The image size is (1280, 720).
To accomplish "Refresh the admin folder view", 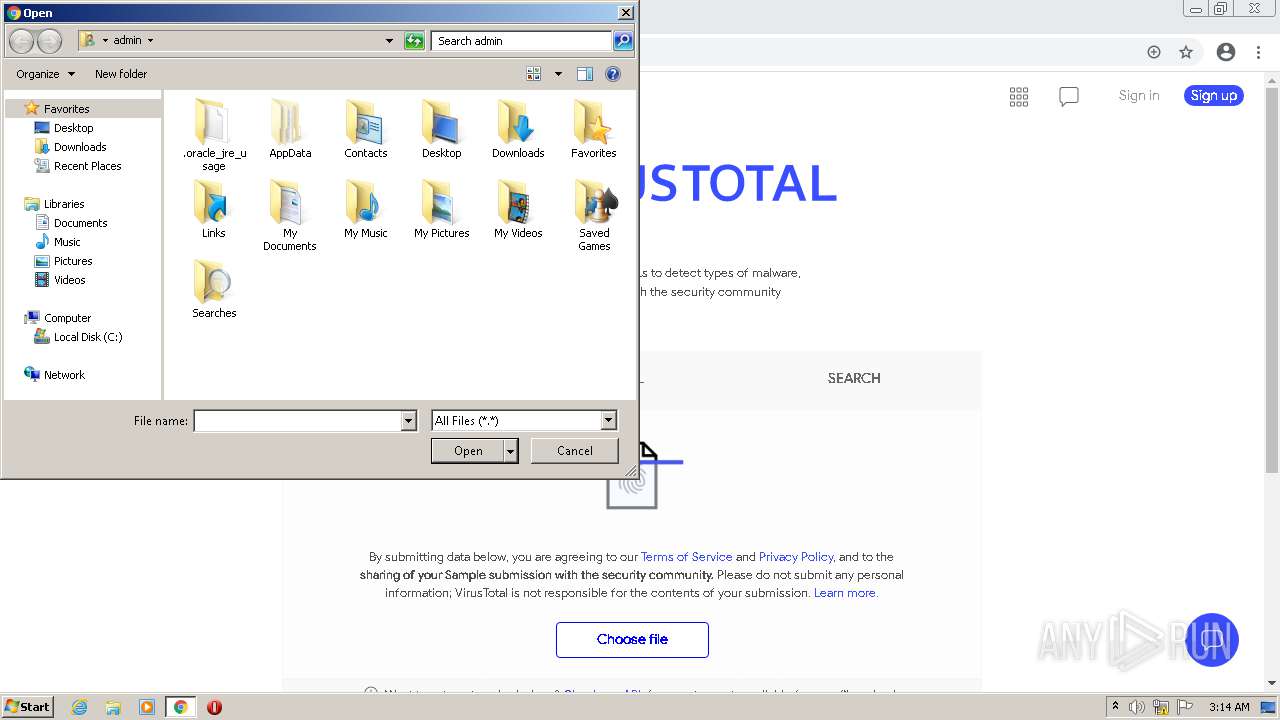I will coord(414,41).
